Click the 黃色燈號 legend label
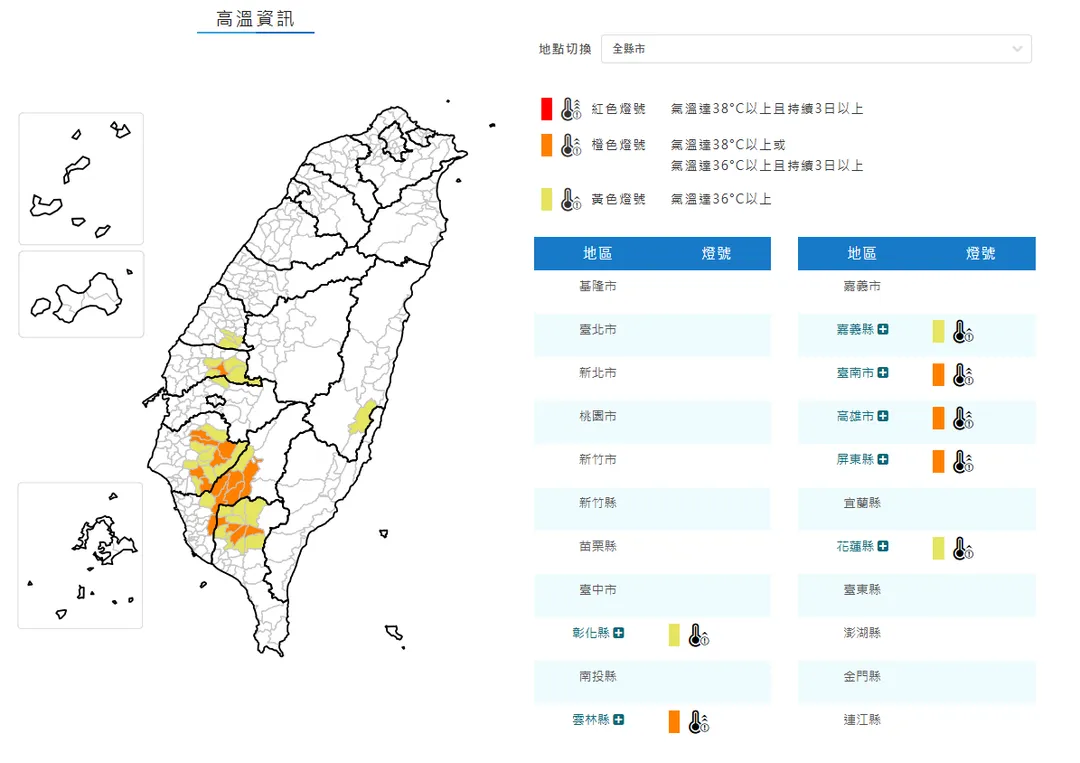The image size is (1080, 763). (x=619, y=199)
